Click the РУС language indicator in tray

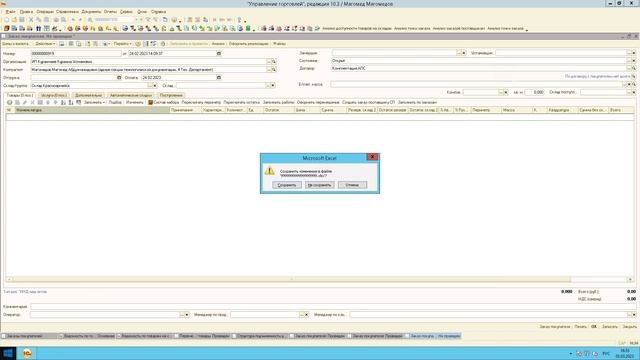[x=606, y=353]
